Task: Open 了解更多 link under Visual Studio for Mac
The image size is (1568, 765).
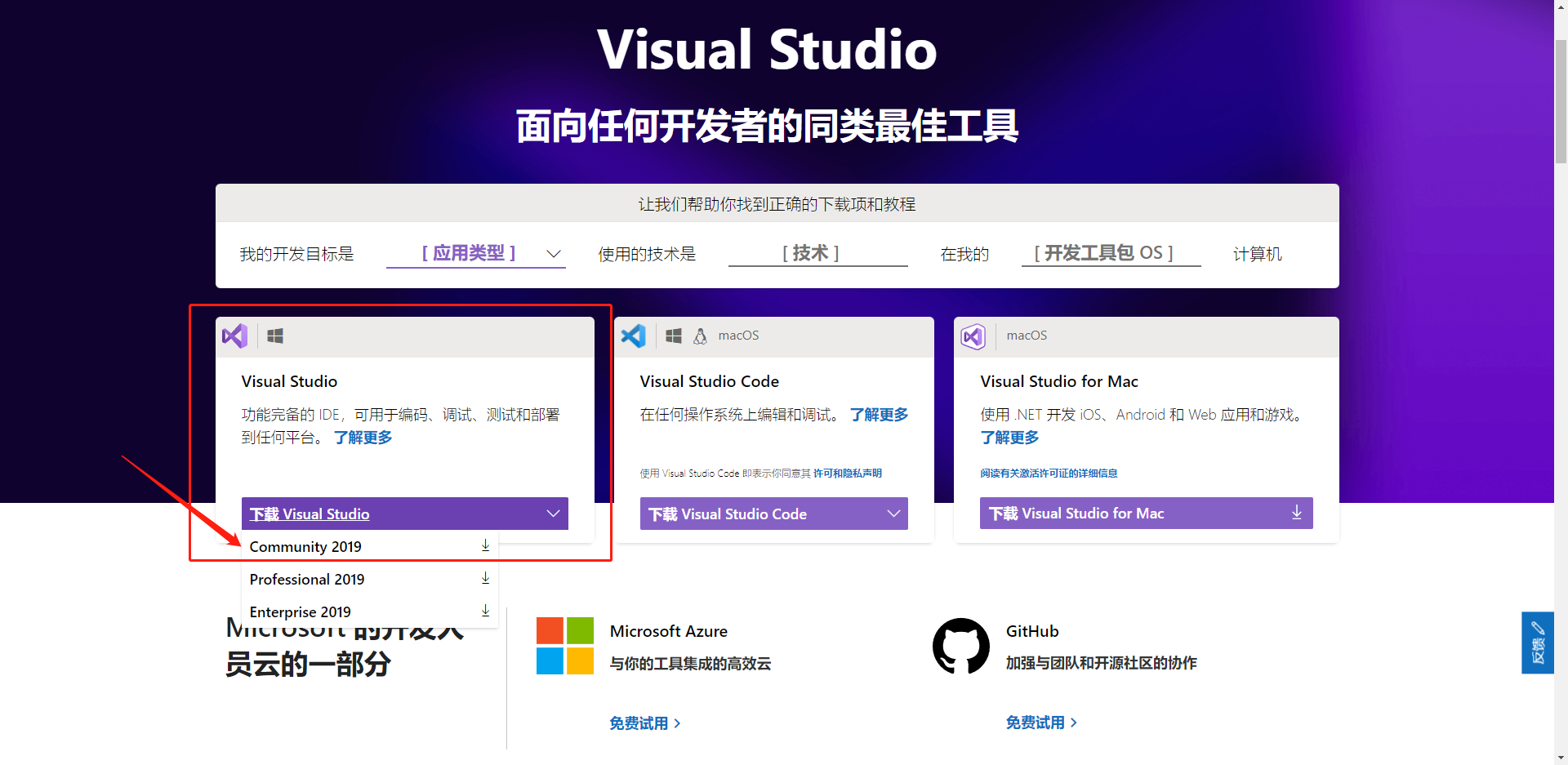Action: (x=1010, y=438)
